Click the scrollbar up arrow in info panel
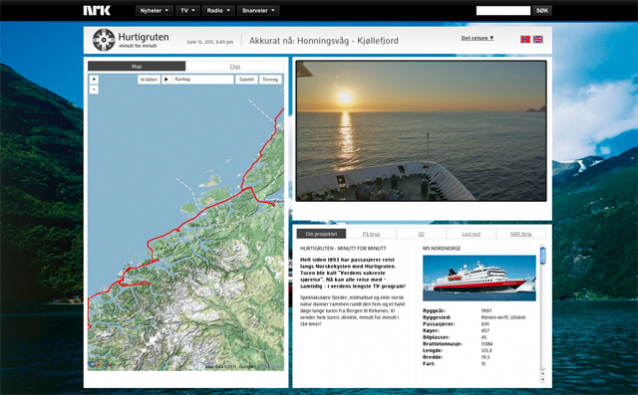The image size is (638, 395). click(x=542, y=373)
